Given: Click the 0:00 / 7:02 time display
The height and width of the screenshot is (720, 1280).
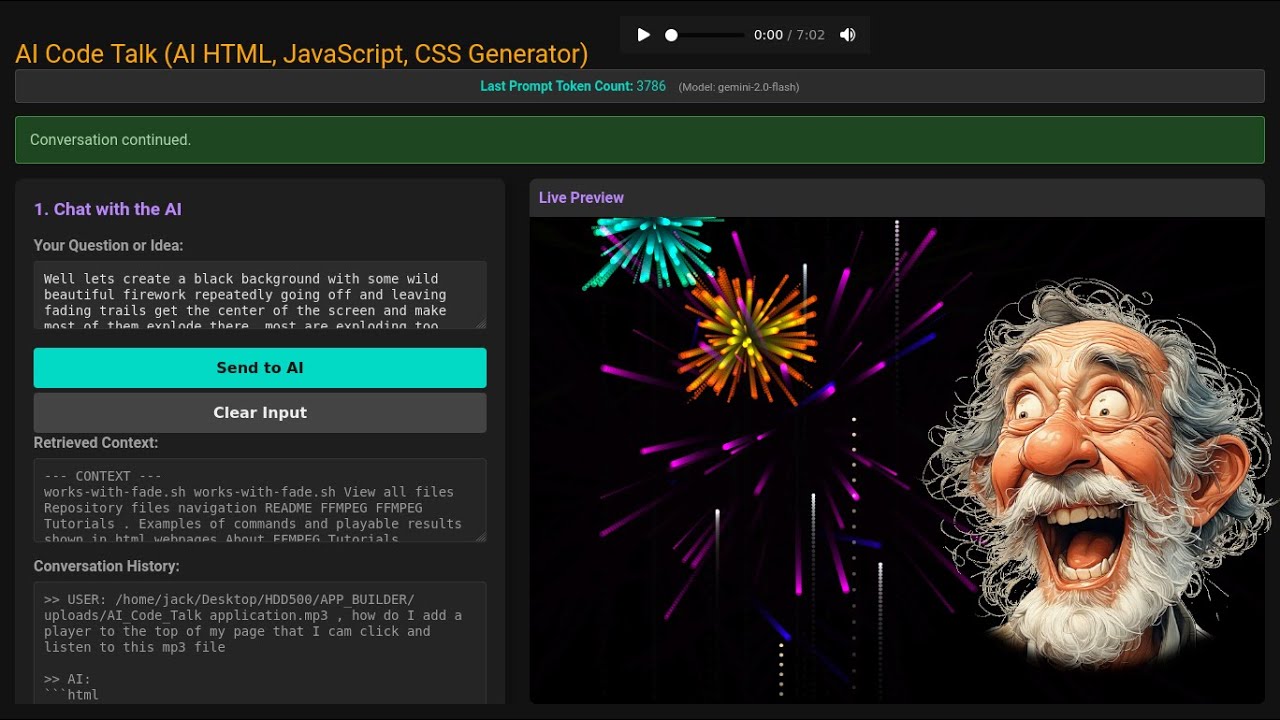Looking at the screenshot, I should (789, 35).
